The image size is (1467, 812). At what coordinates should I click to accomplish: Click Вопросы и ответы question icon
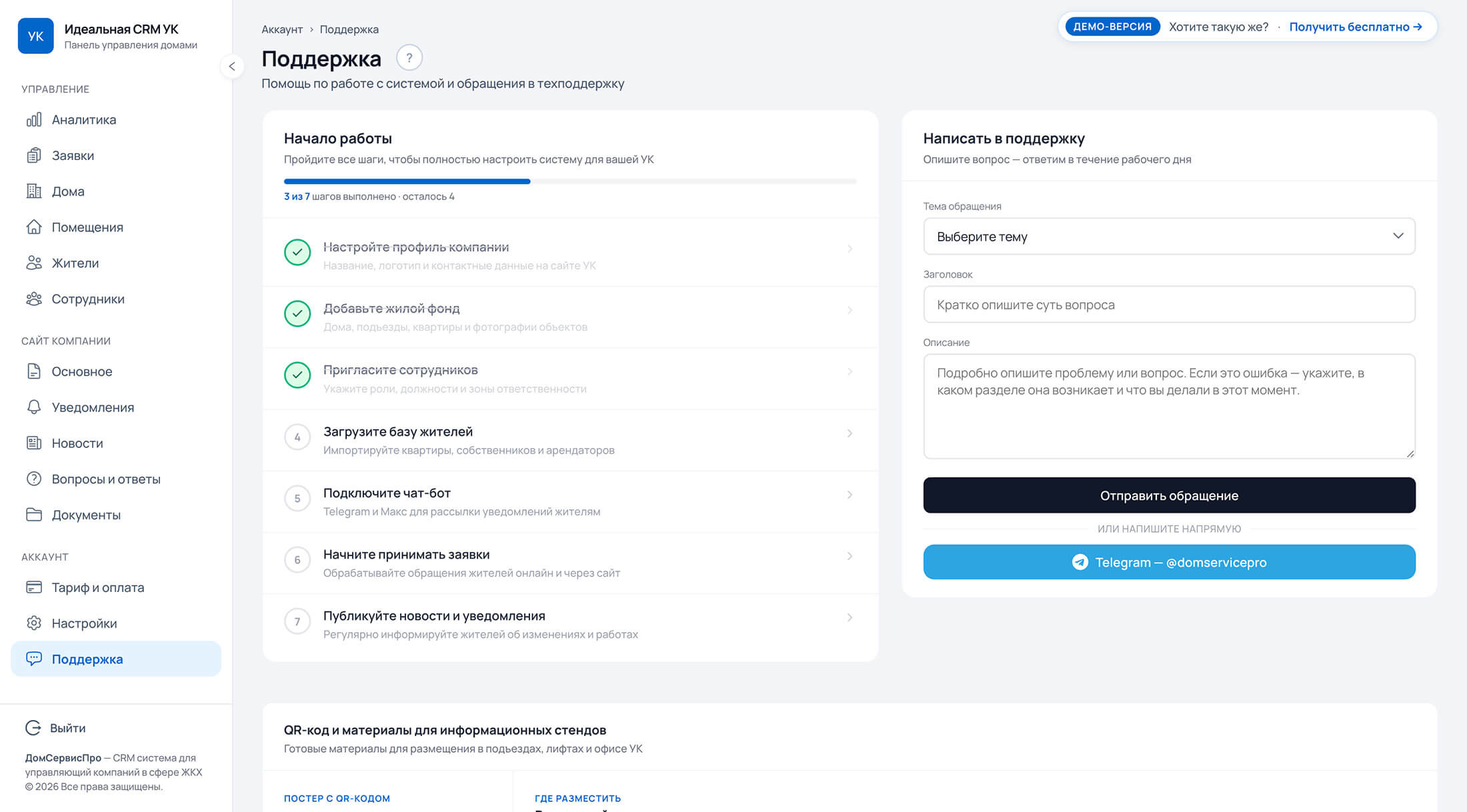(x=34, y=479)
